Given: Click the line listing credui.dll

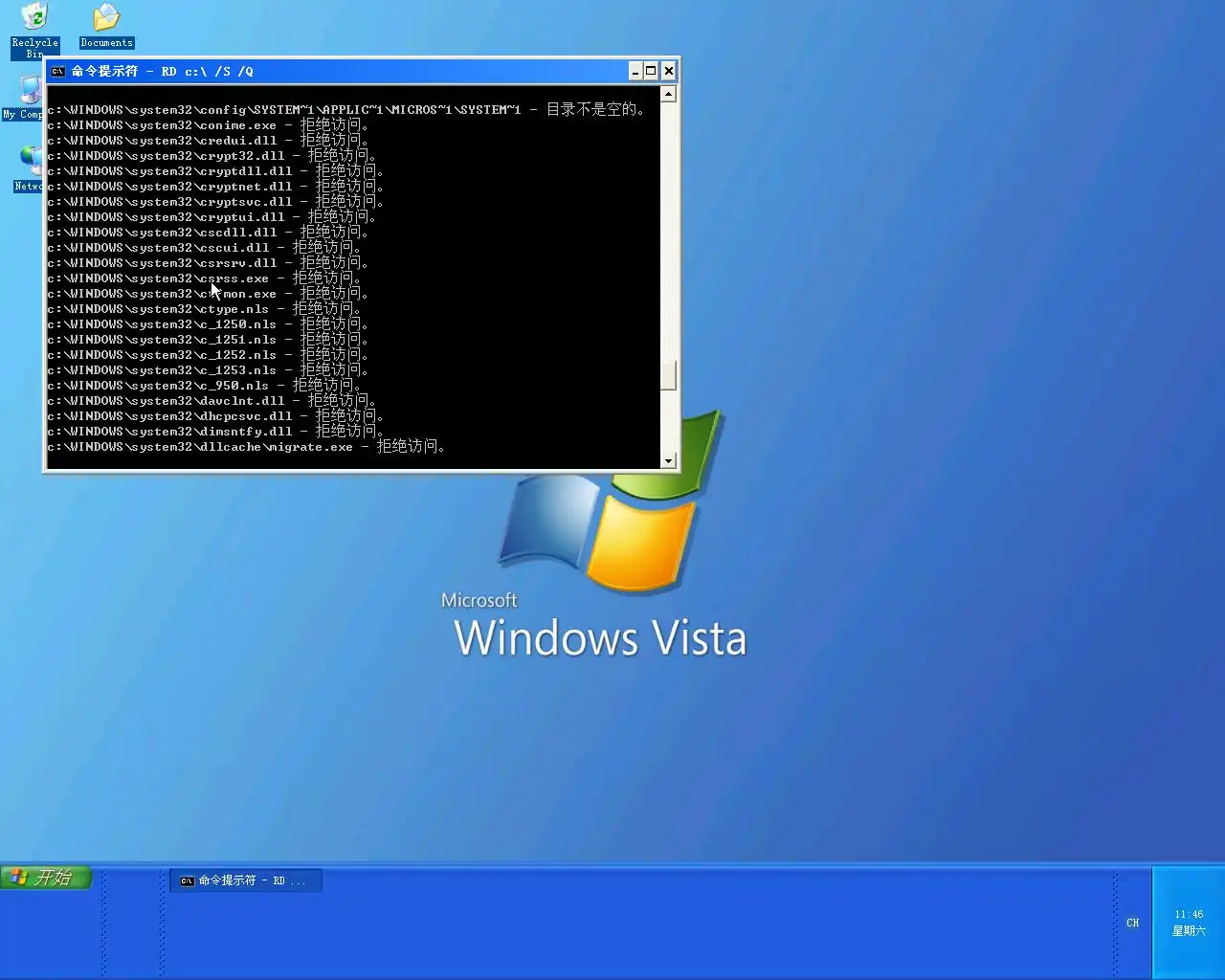Looking at the screenshot, I should (x=208, y=141).
